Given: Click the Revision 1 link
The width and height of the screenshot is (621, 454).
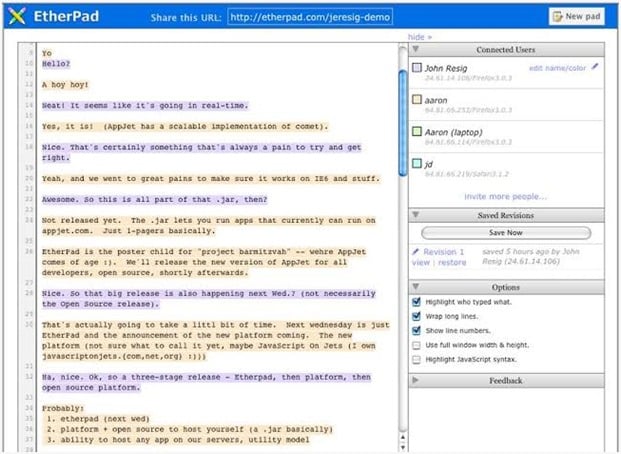Looking at the screenshot, I should [444, 252].
